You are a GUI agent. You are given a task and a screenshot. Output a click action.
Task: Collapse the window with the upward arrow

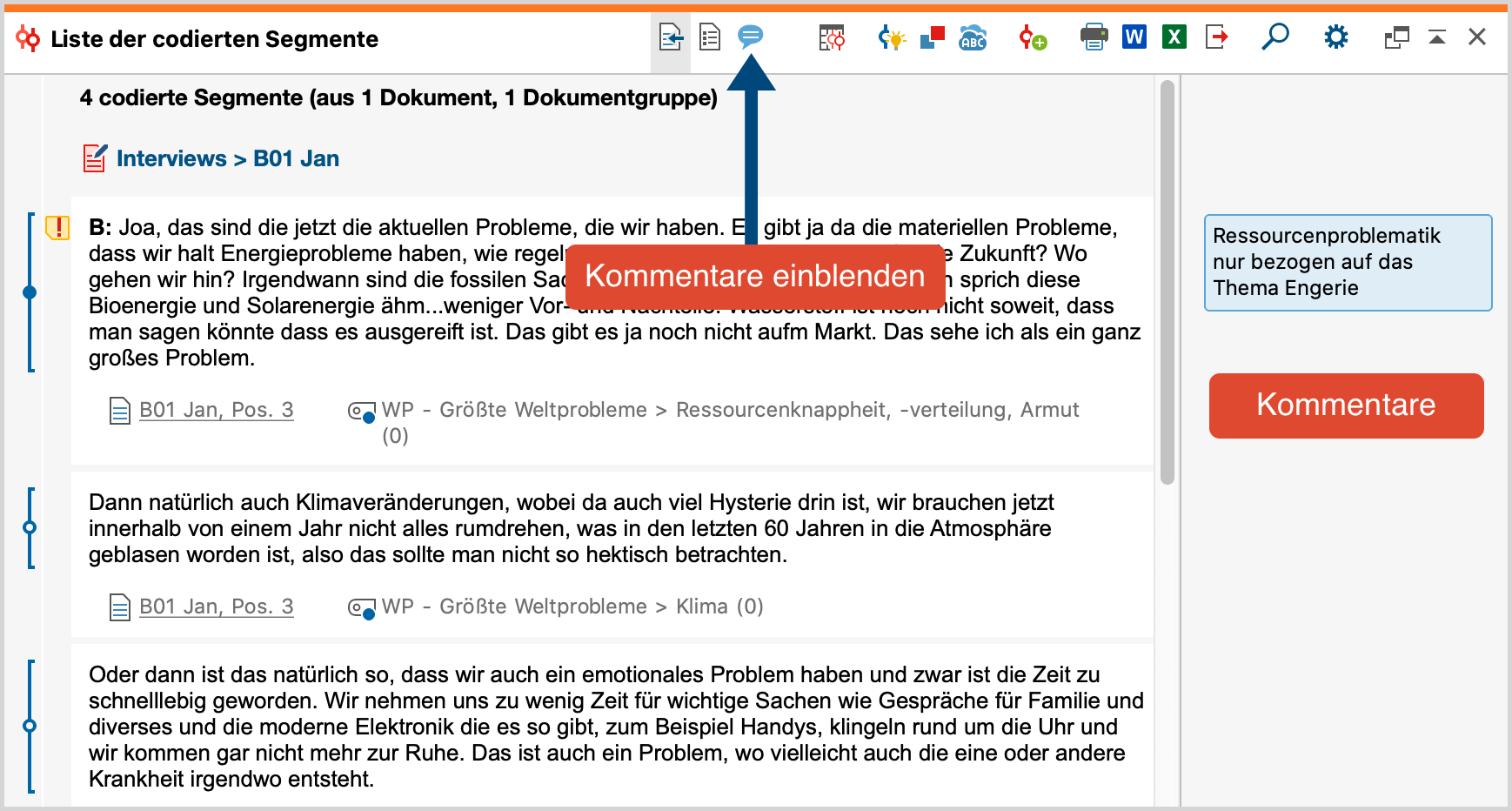coord(1437,37)
